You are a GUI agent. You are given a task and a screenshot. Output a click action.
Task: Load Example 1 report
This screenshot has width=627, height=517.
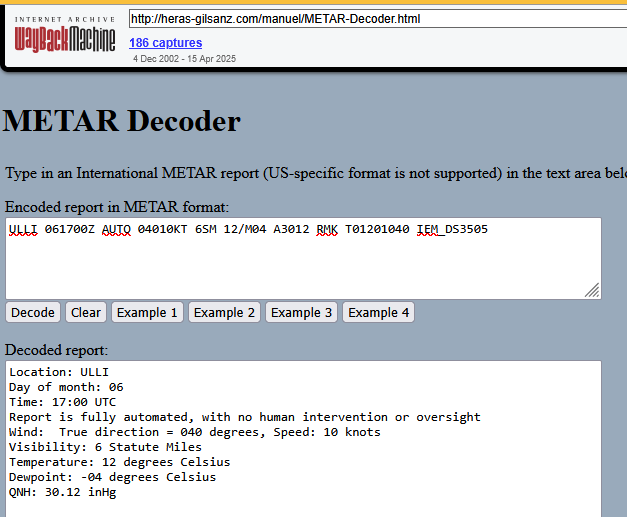(x=147, y=312)
